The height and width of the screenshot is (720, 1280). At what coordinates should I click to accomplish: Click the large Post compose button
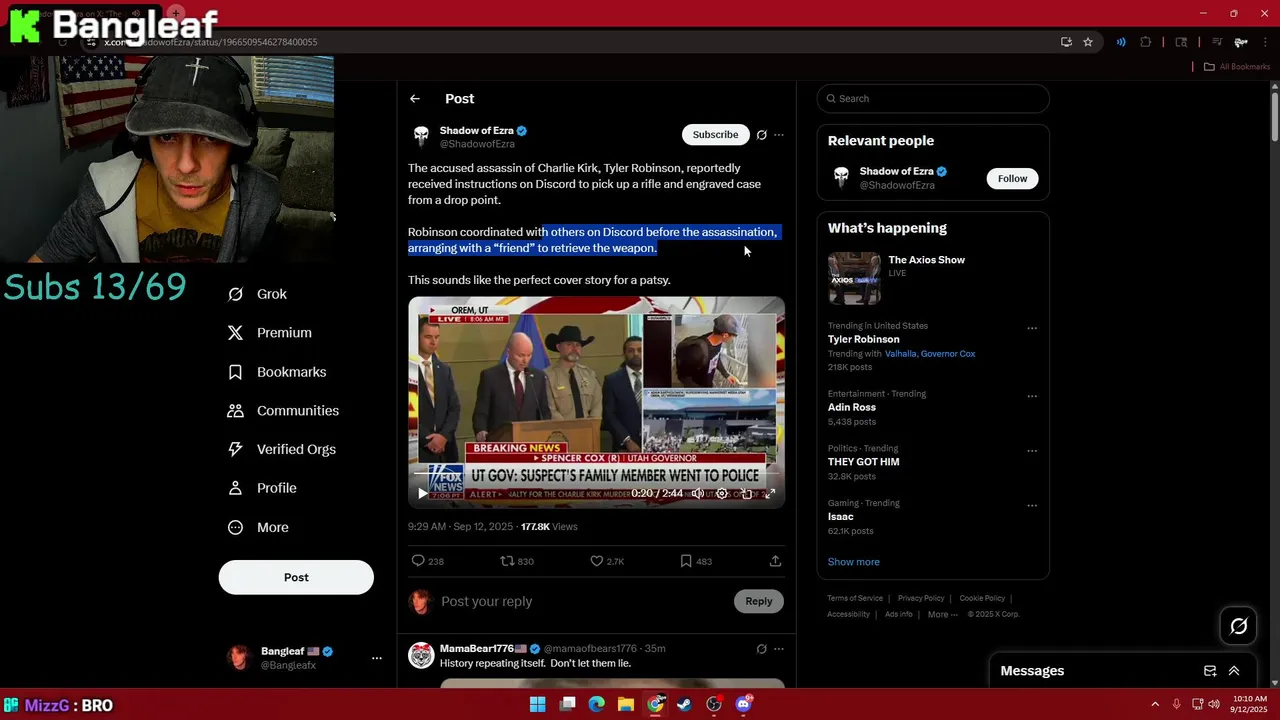296,577
